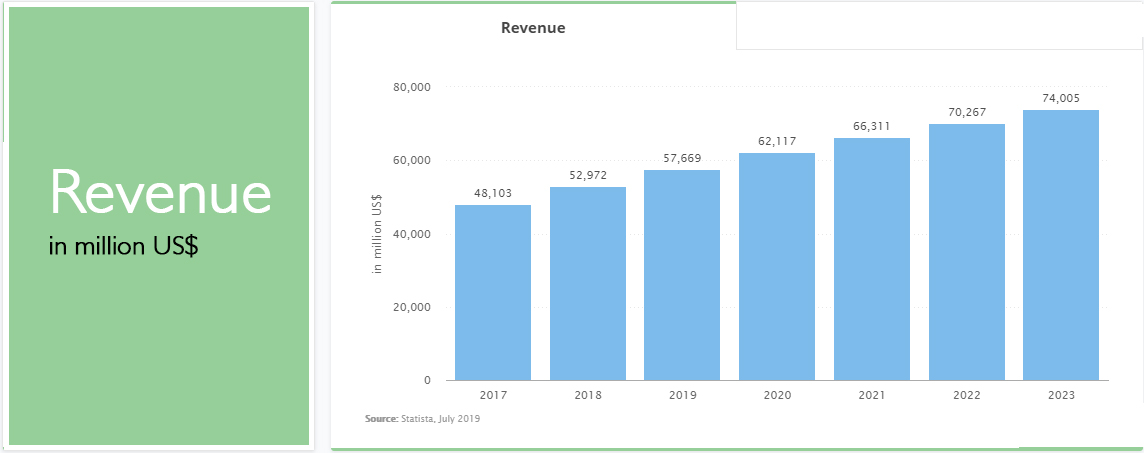
Task: Click the 2022 x-axis year label
Action: click(x=967, y=395)
